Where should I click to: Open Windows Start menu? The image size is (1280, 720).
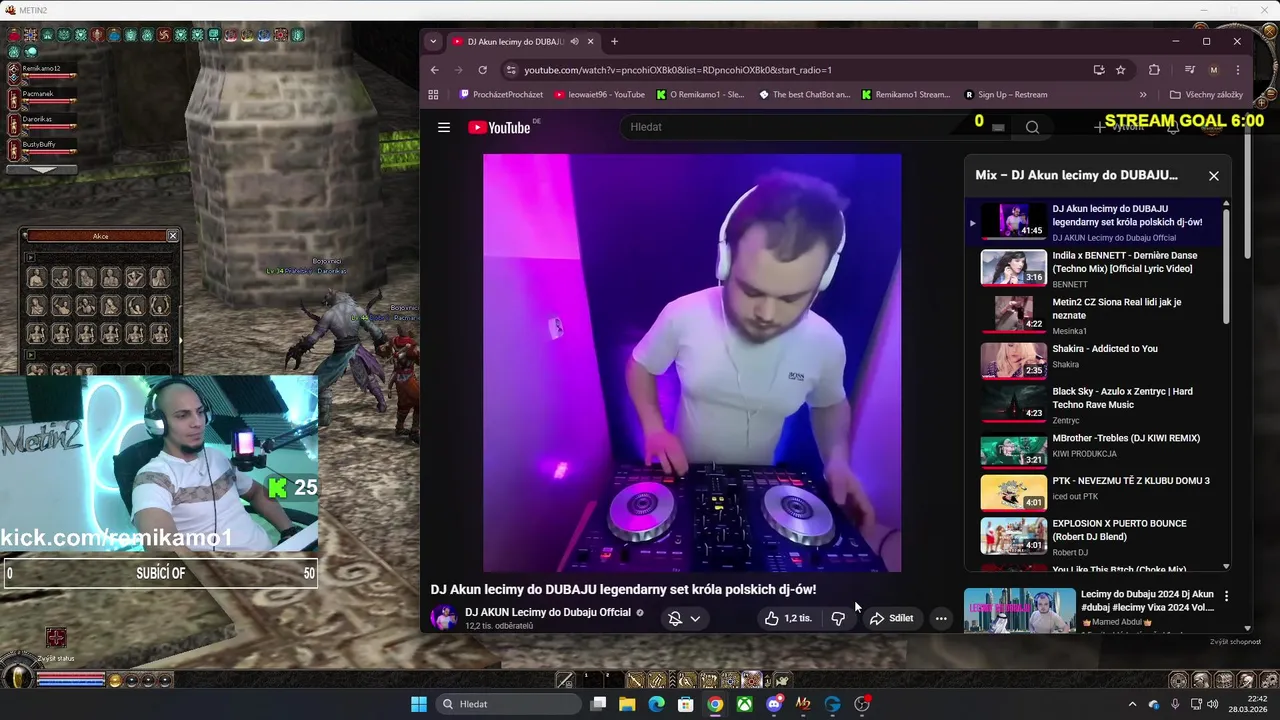click(419, 704)
